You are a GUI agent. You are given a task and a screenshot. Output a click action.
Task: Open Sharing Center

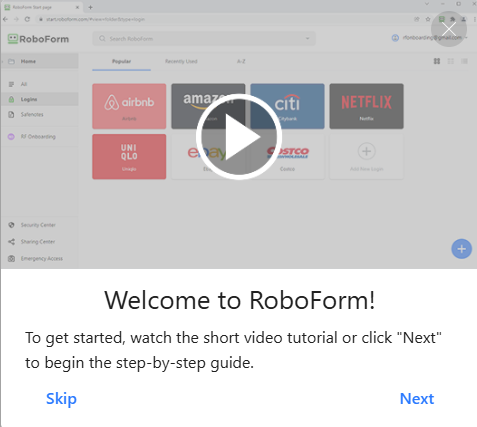39,242
